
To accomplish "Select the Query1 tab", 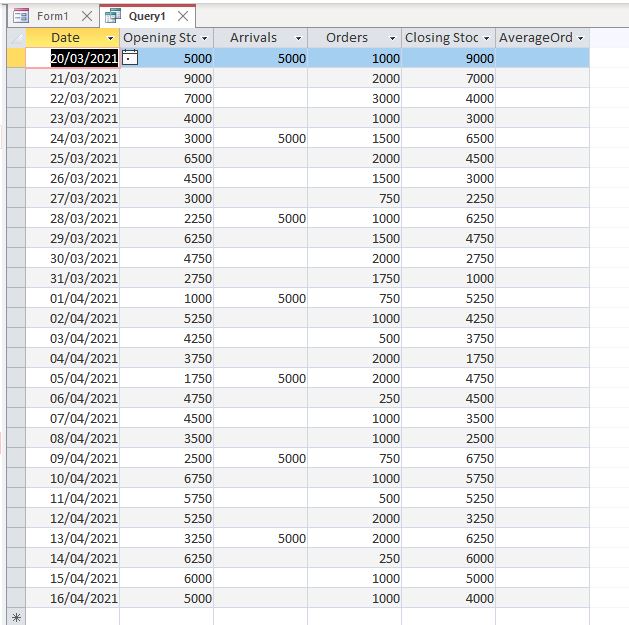I will (147, 16).
